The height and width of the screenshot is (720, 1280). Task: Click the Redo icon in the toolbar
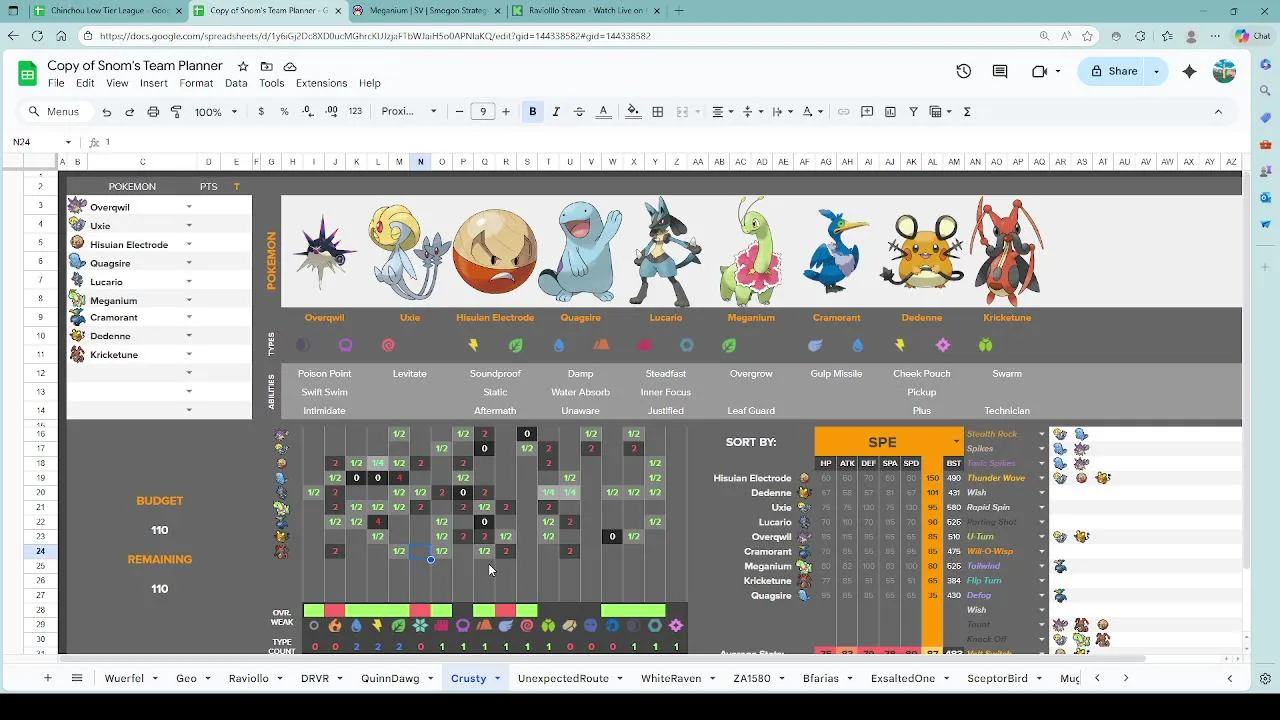tap(129, 112)
